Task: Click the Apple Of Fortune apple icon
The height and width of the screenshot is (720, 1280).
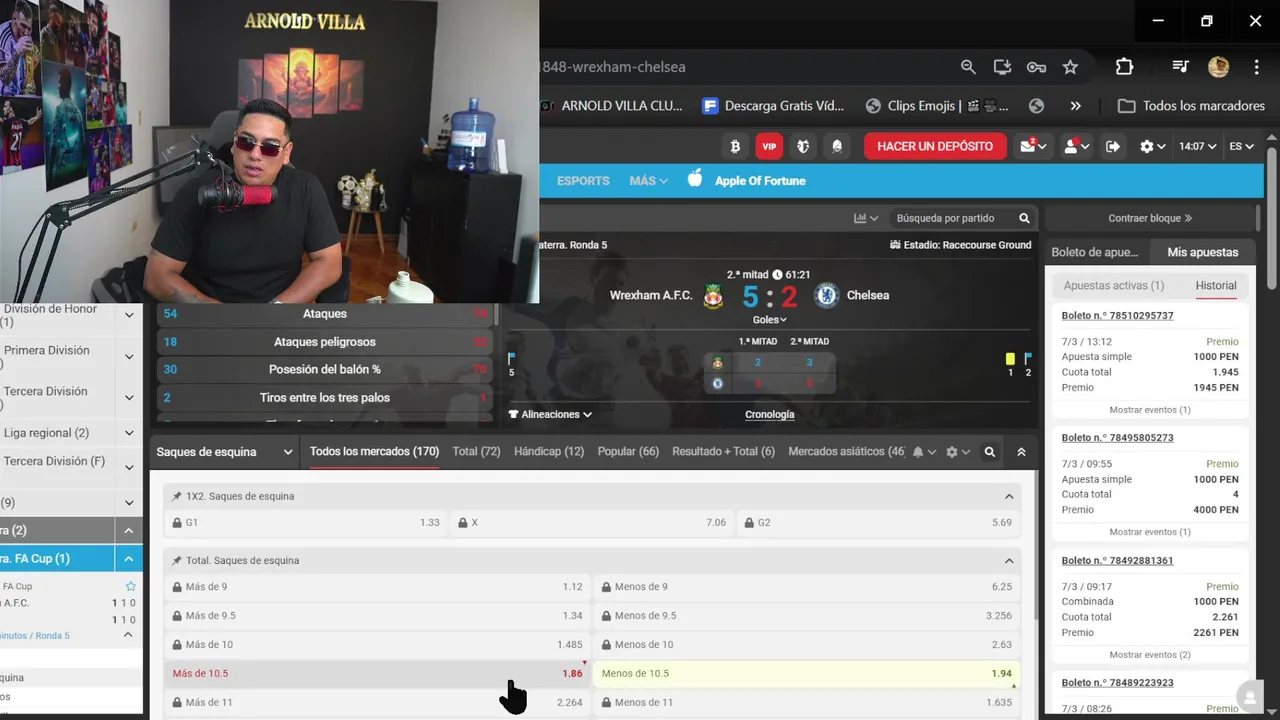Action: (x=695, y=179)
